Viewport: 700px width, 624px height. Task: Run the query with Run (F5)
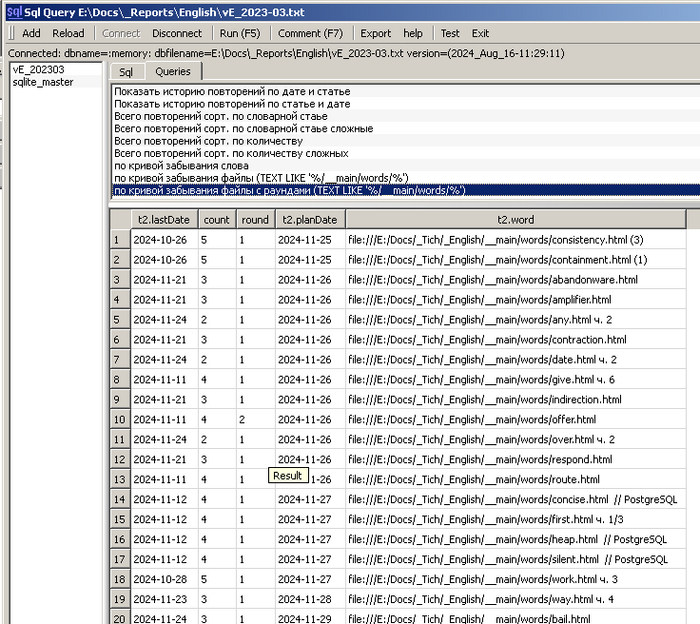tap(240, 33)
